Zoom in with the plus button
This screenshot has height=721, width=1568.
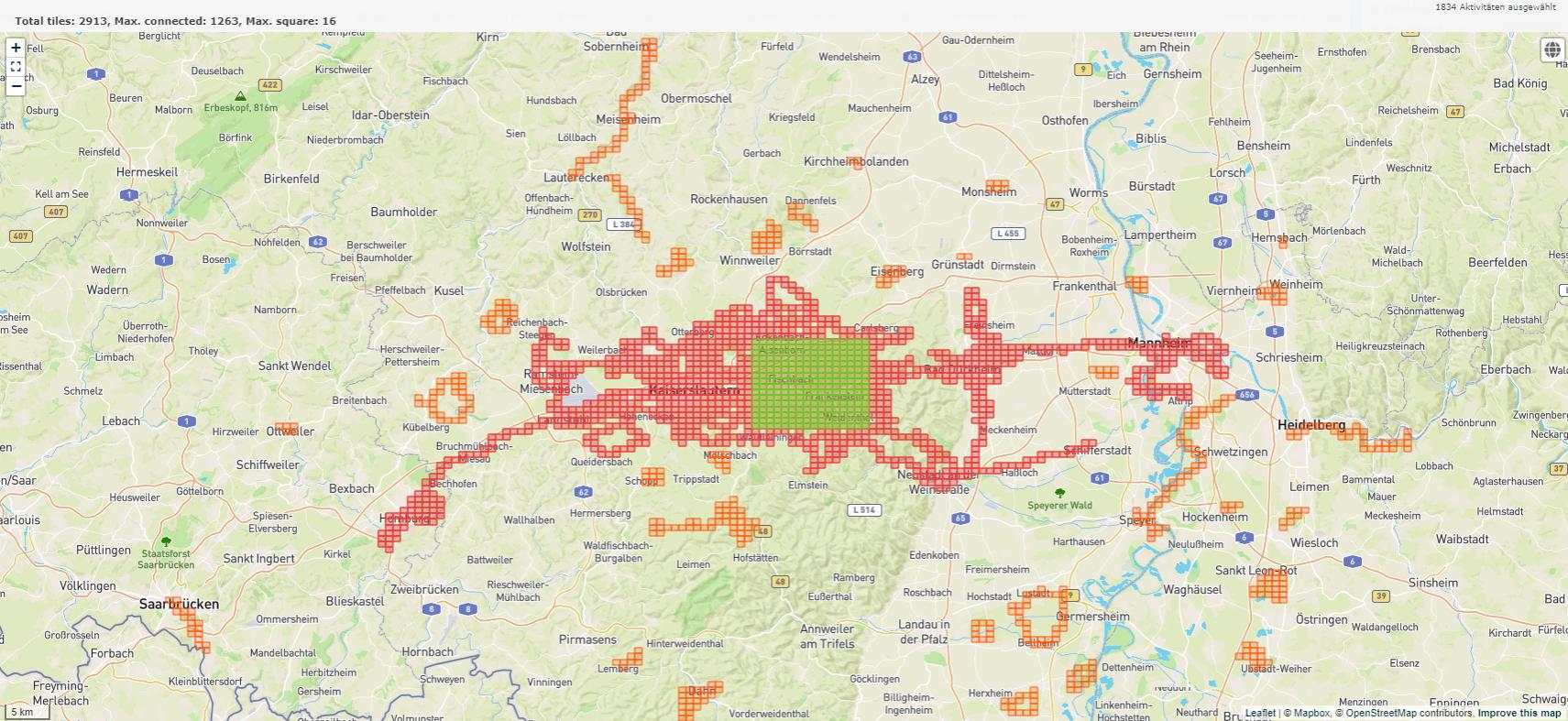coord(16,48)
